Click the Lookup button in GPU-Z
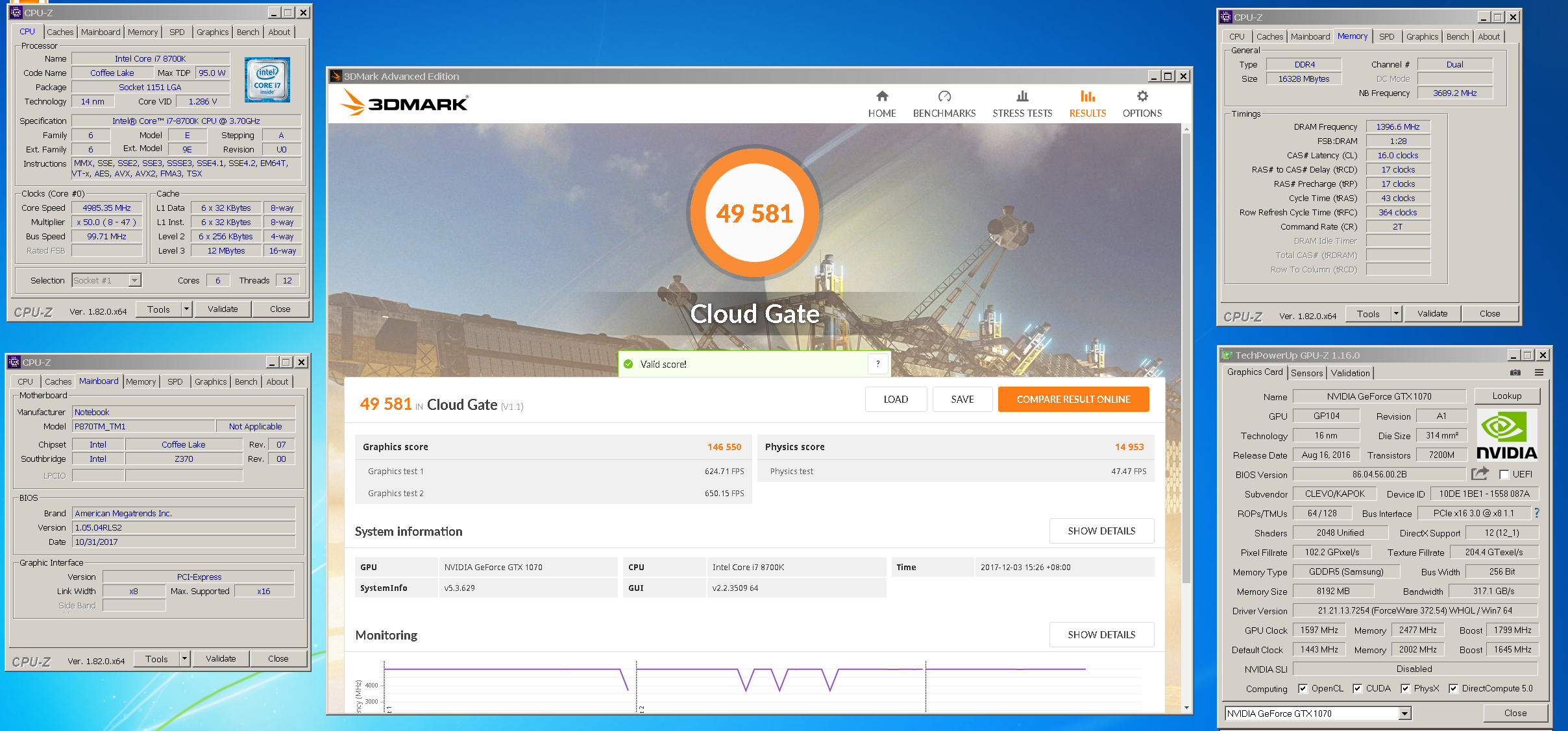Viewport: 1568px width, 731px height. pos(1507,396)
